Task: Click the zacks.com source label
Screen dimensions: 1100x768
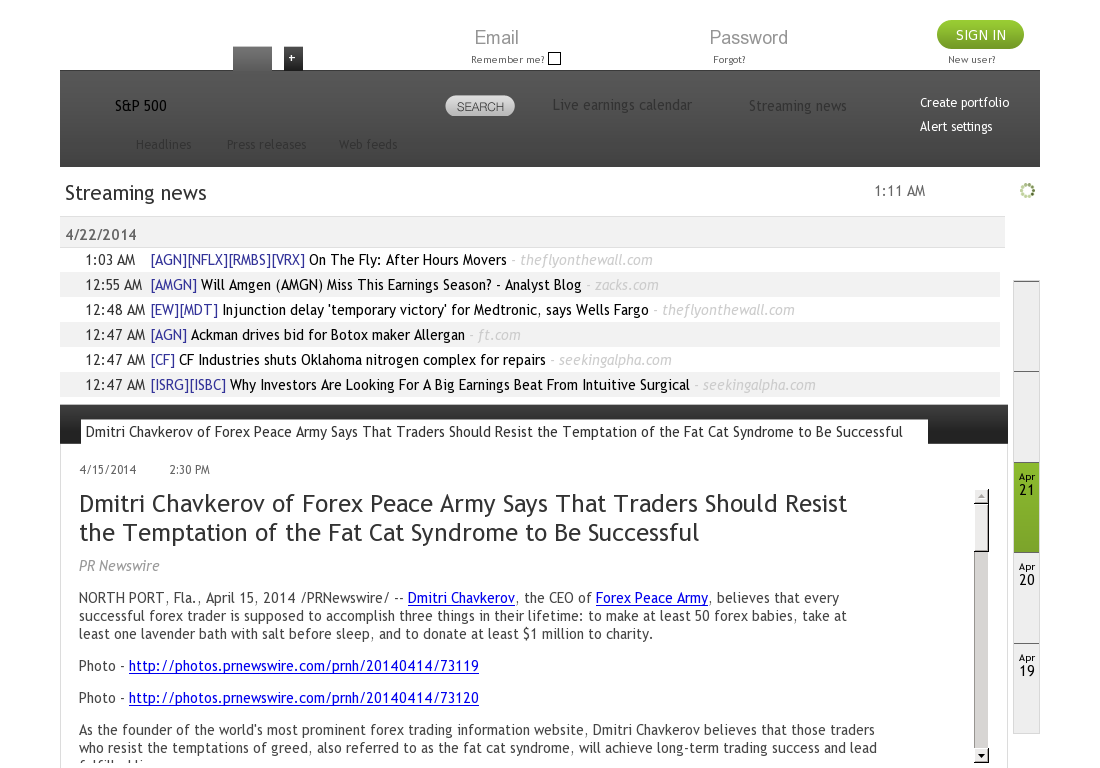Action: 626,285
